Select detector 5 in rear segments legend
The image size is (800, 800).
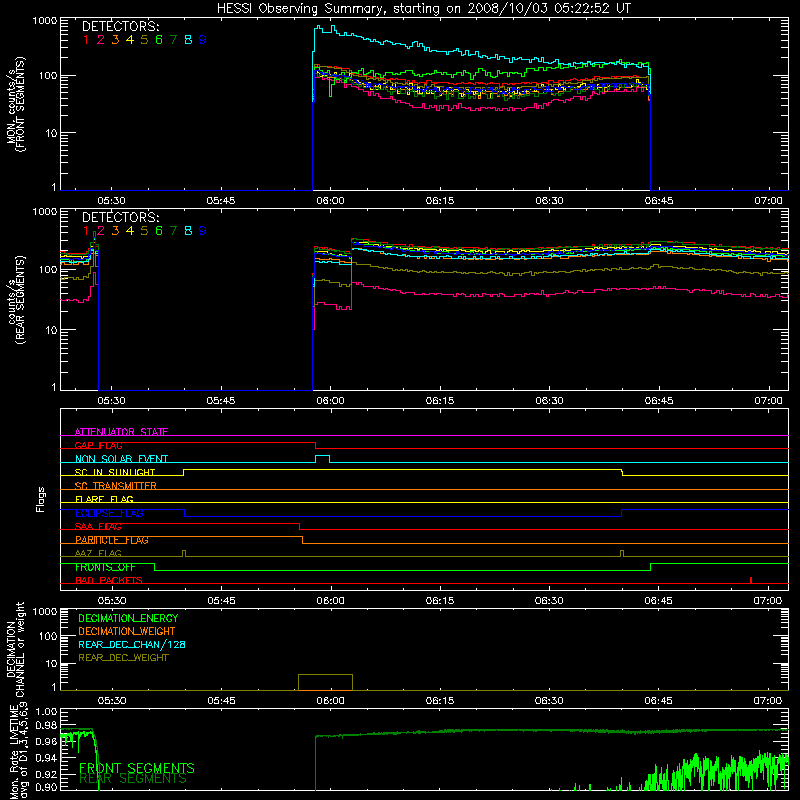click(x=144, y=231)
